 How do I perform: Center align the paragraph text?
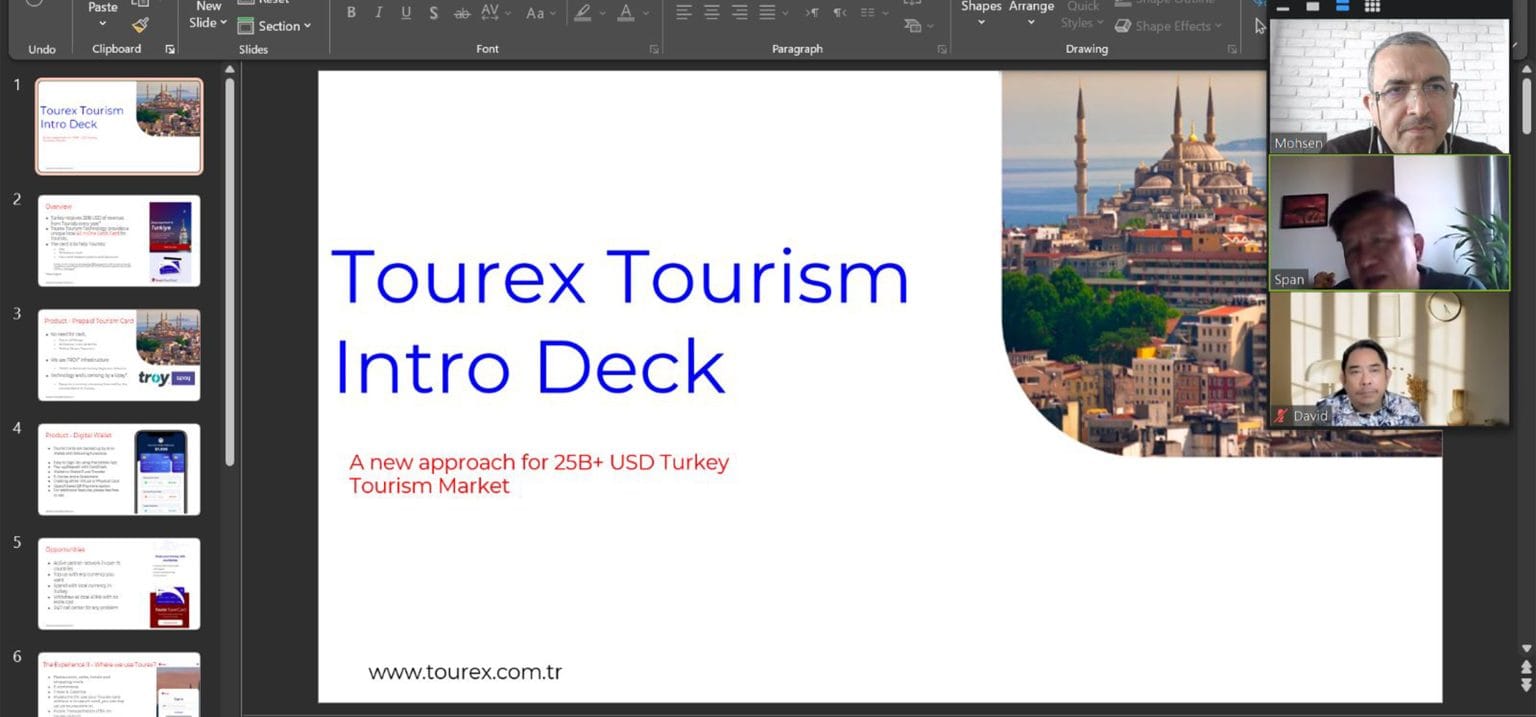(x=712, y=13)
